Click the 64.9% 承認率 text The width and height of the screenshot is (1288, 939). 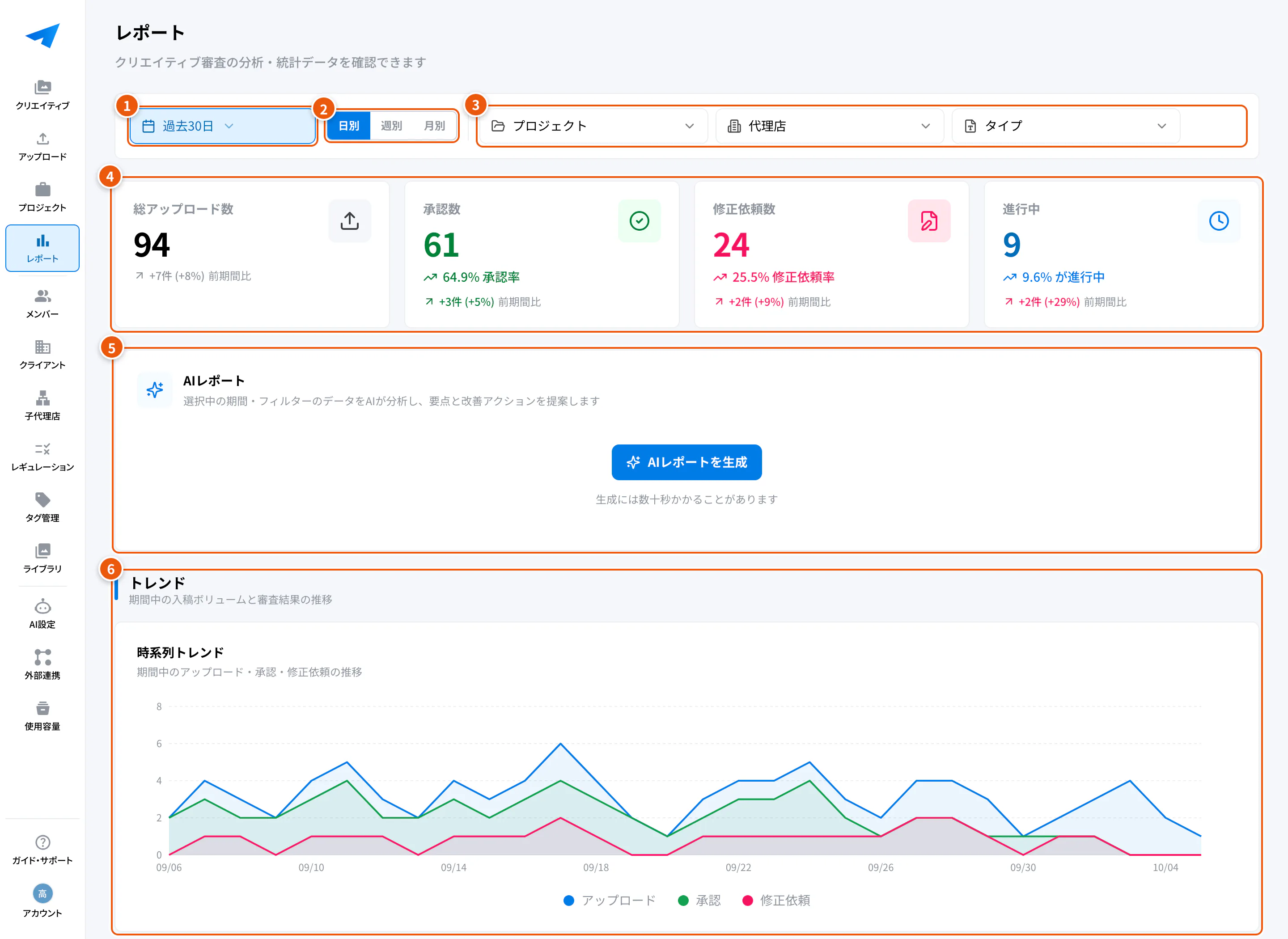click(481, 277)
